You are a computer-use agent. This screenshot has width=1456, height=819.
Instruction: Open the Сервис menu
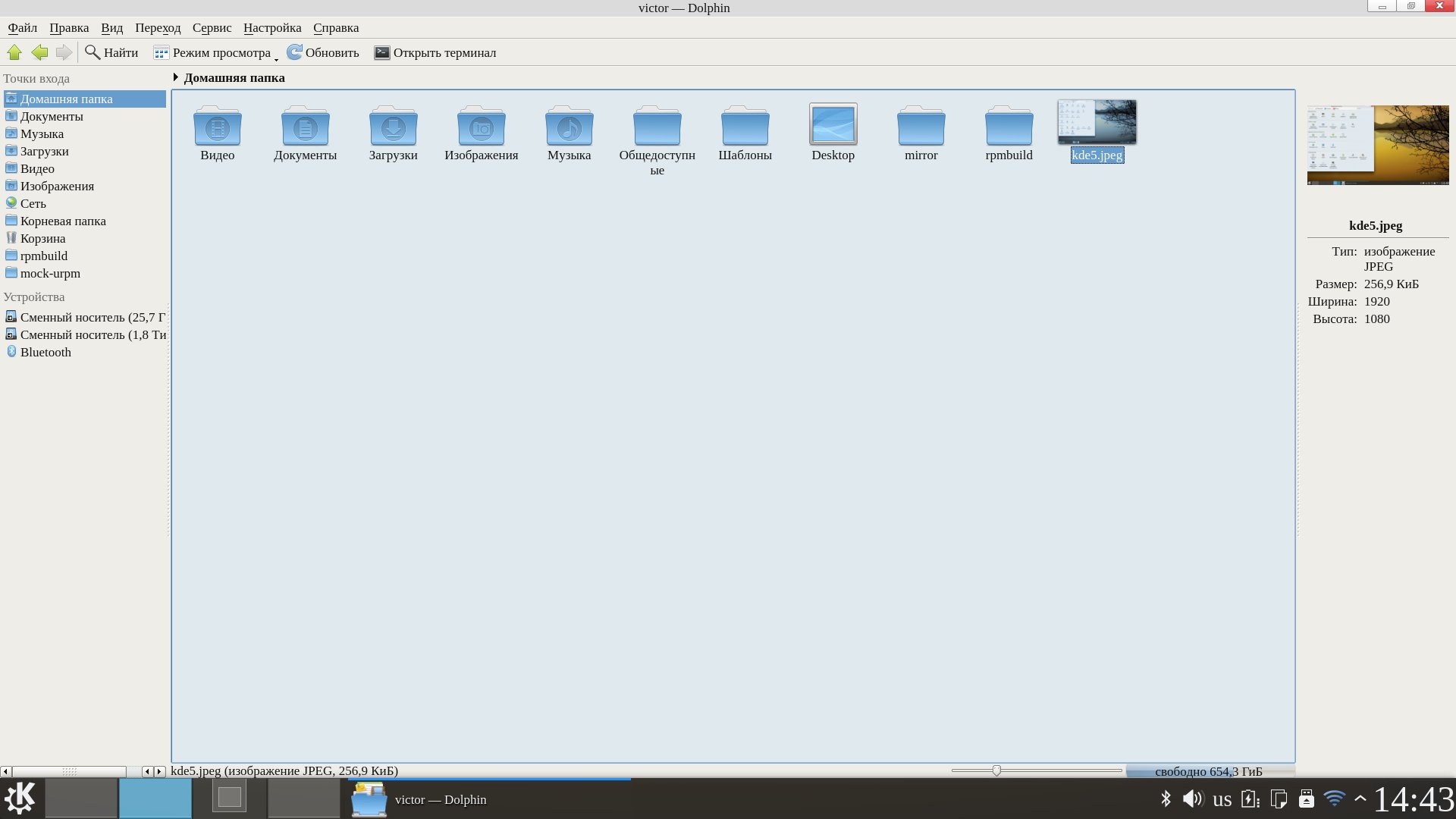point(212,27)
